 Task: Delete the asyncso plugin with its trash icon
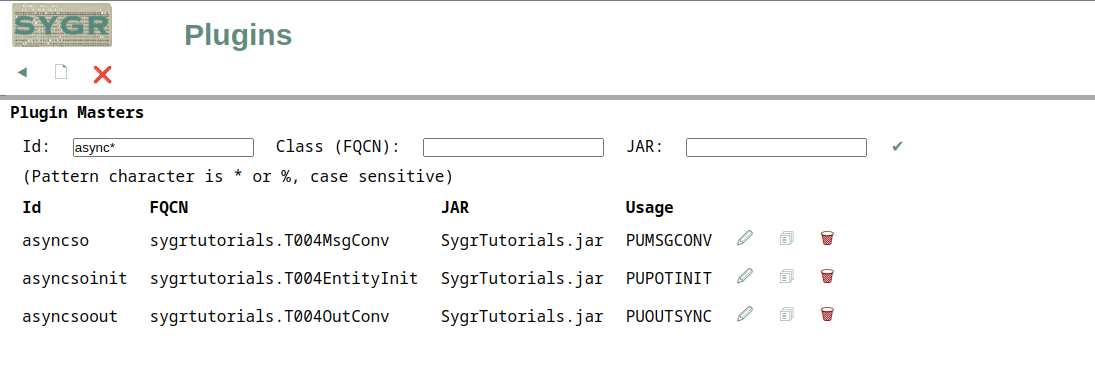click(827, 239)
